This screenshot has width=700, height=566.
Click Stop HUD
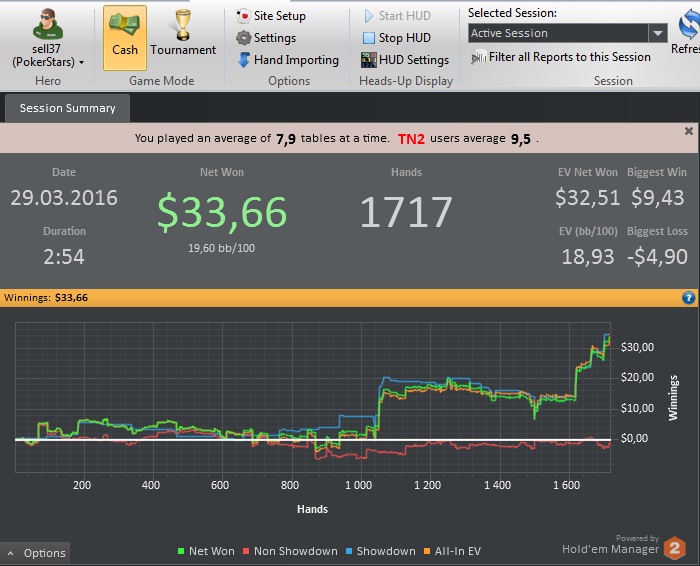point(396,38)
